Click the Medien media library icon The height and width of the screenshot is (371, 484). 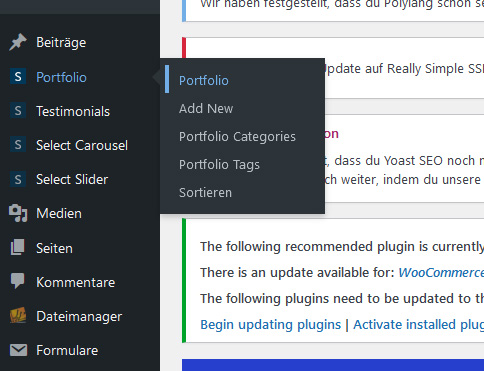(x=18, y=213)
